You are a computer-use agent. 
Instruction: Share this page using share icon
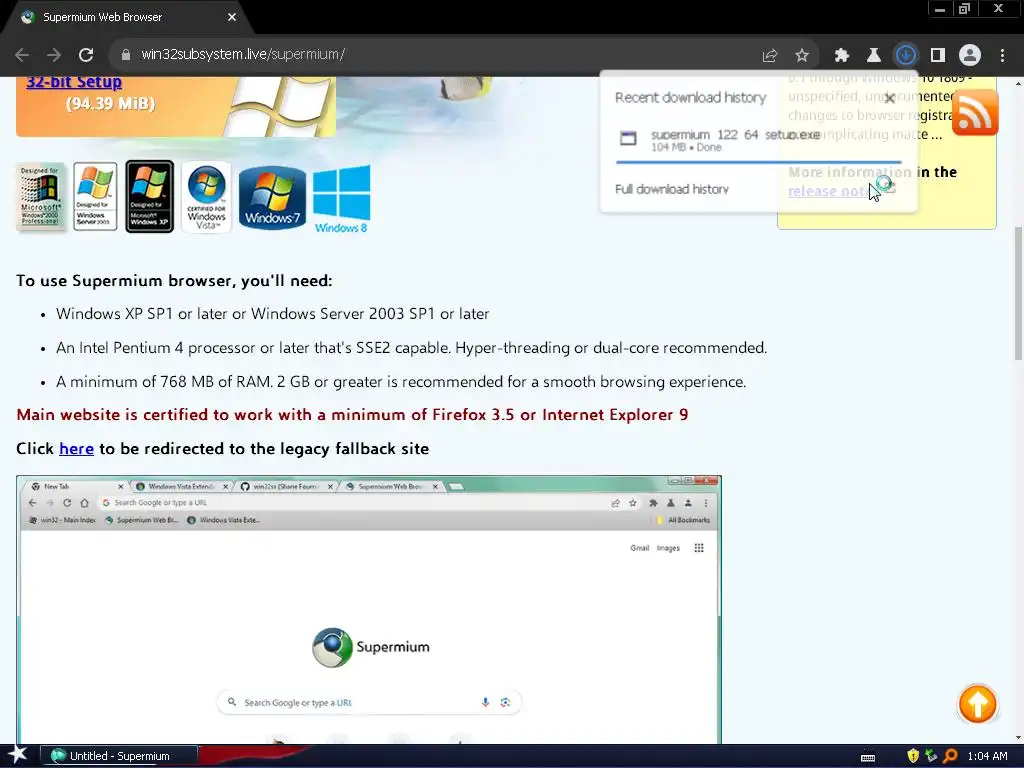(x=770, y=56)
